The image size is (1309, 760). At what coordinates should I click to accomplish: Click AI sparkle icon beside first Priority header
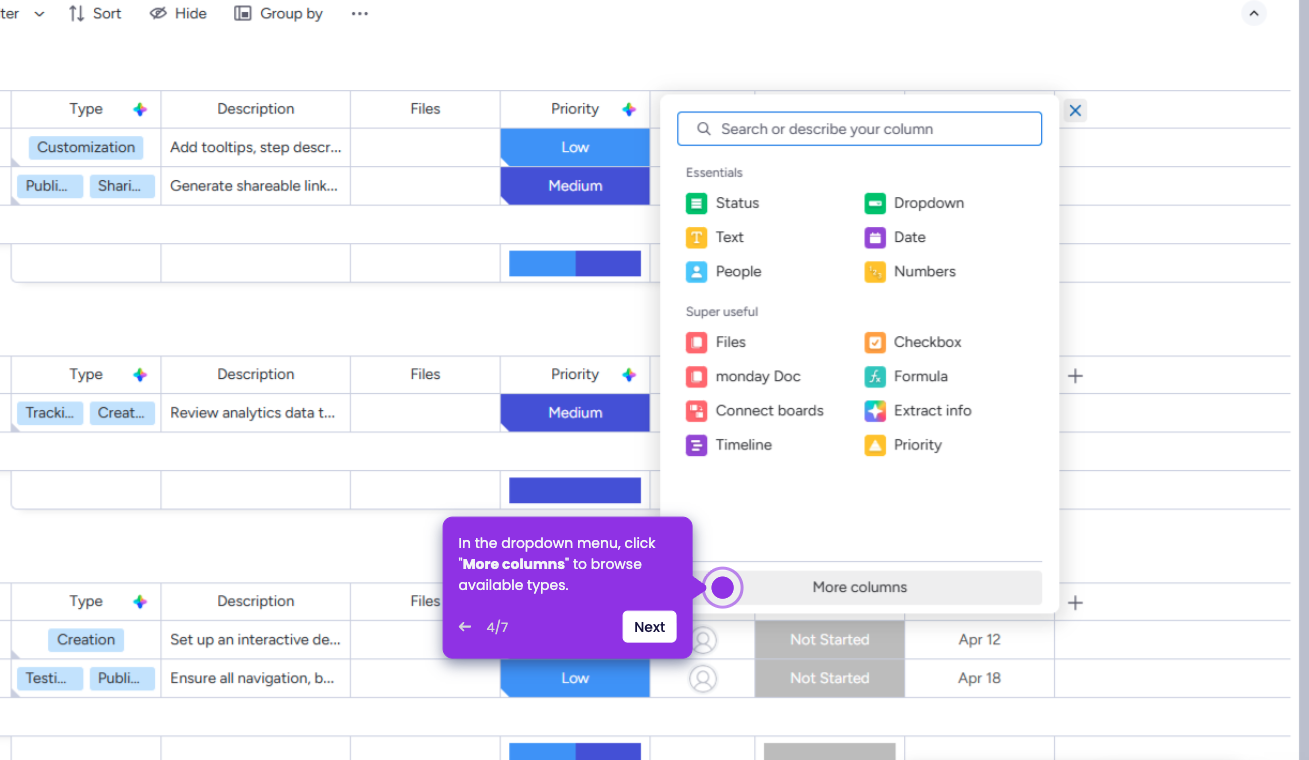629,109
